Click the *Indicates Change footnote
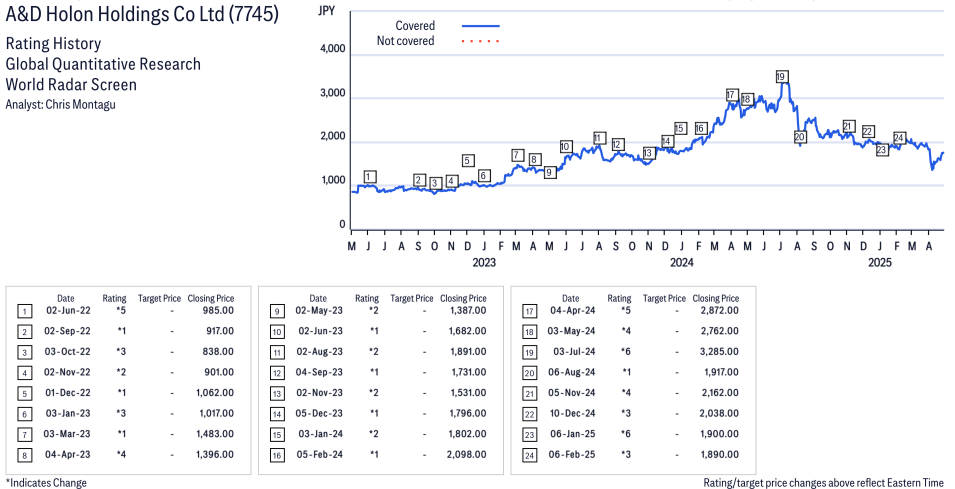This screenshot has height=489, width=955. pyautogui.click(x=46, y=483)
